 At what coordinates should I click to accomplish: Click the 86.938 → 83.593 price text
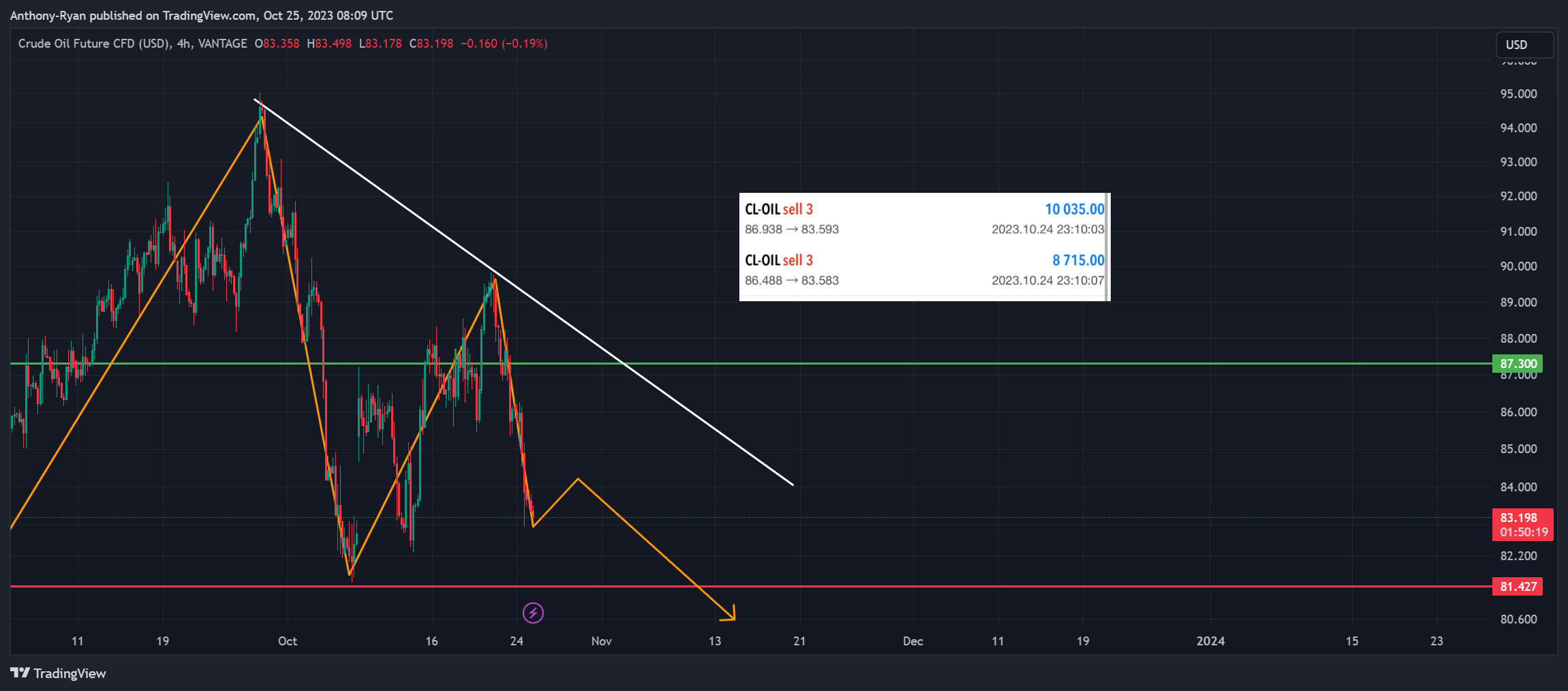pos(792,230)
